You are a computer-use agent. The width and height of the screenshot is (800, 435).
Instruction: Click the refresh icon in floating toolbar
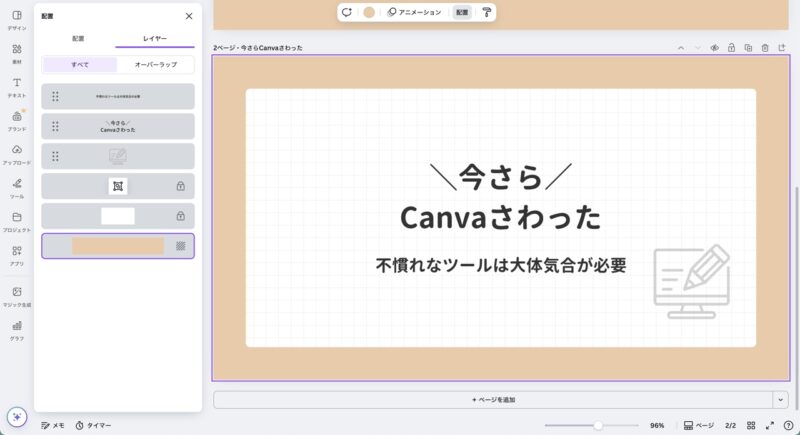347,12
